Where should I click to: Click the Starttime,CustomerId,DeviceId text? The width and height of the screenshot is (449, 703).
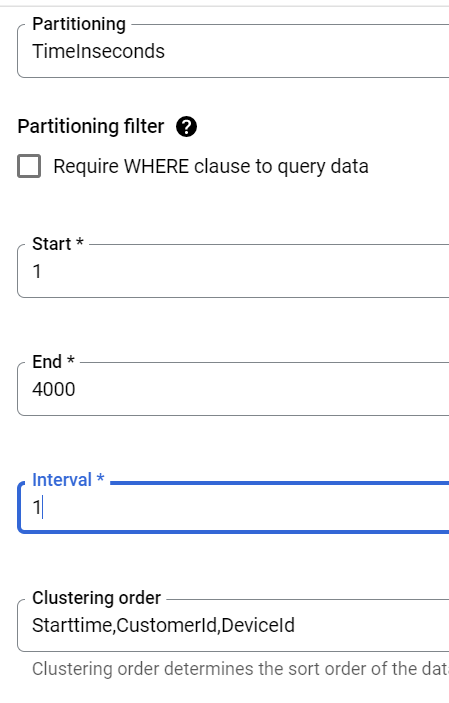pos(163,625)
